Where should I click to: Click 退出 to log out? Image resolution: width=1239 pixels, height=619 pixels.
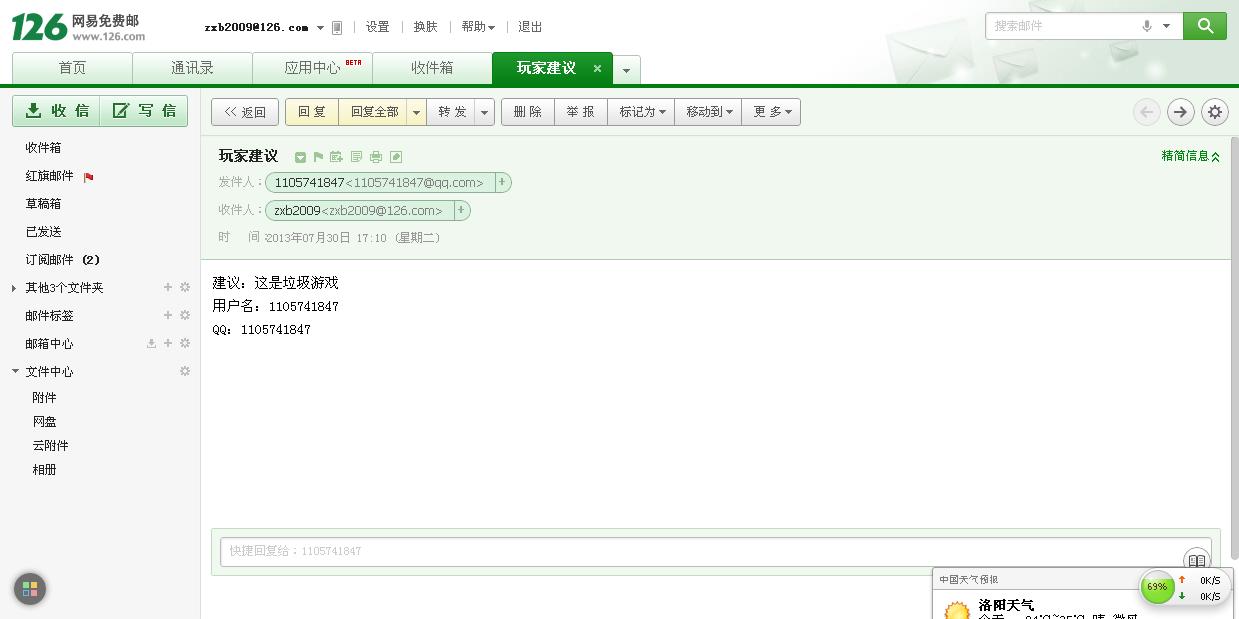[530, 27]
